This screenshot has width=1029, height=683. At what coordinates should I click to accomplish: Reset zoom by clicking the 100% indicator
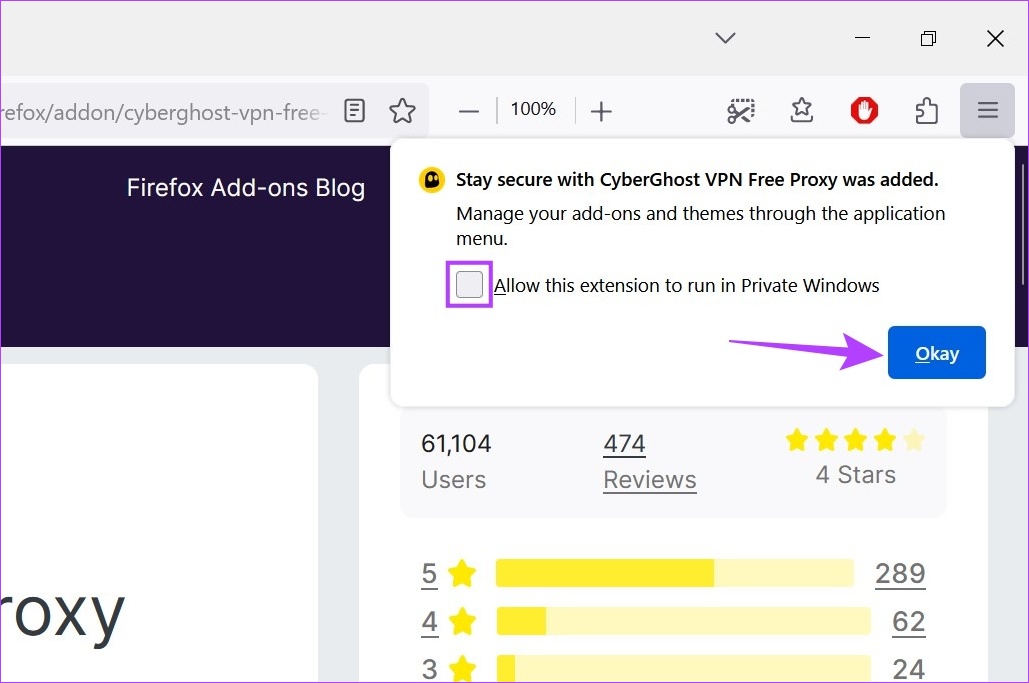tap(533, 110)
